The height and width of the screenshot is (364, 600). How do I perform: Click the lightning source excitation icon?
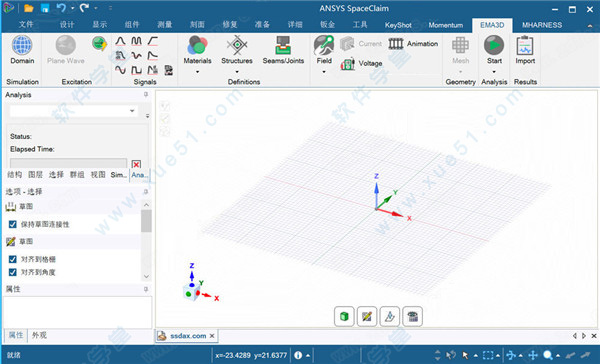(99, 43)
